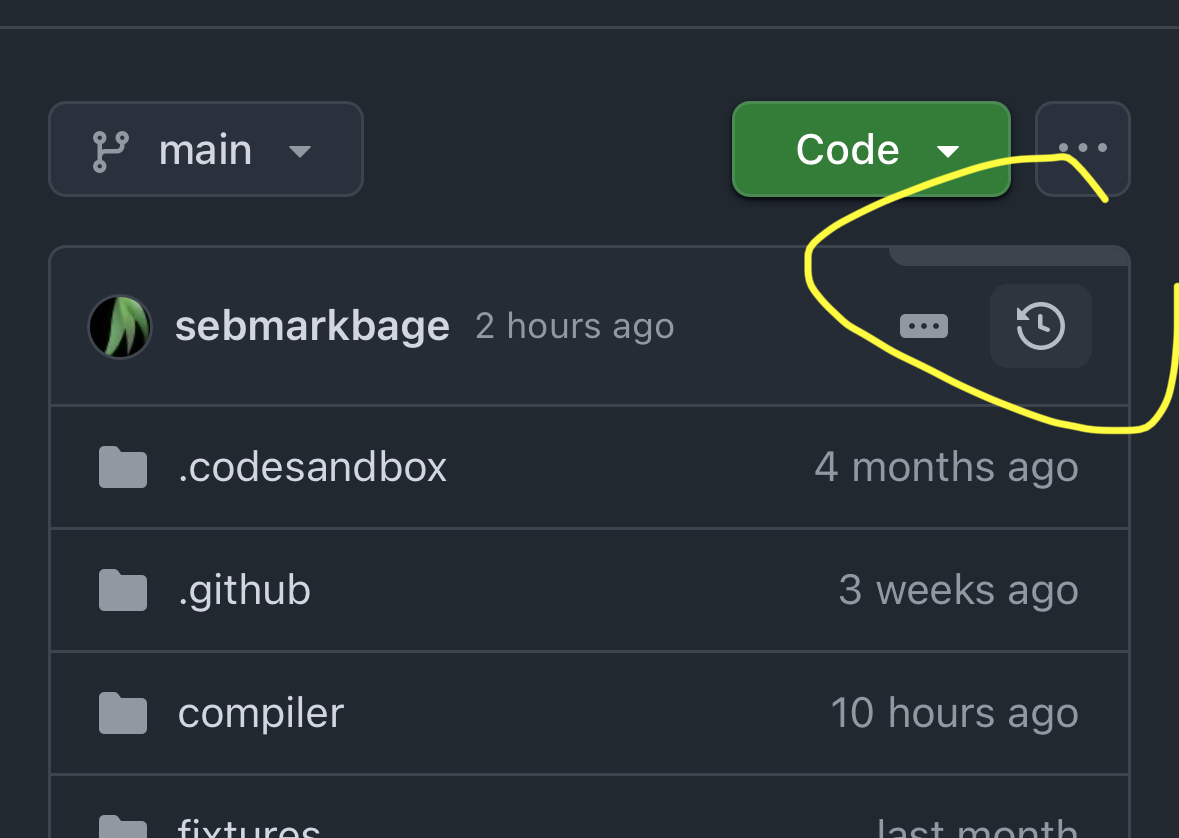The width and height of the screenshot is (1179, 838).
Task: Open commit history clock icon
Action: [x=1040, y=326]
